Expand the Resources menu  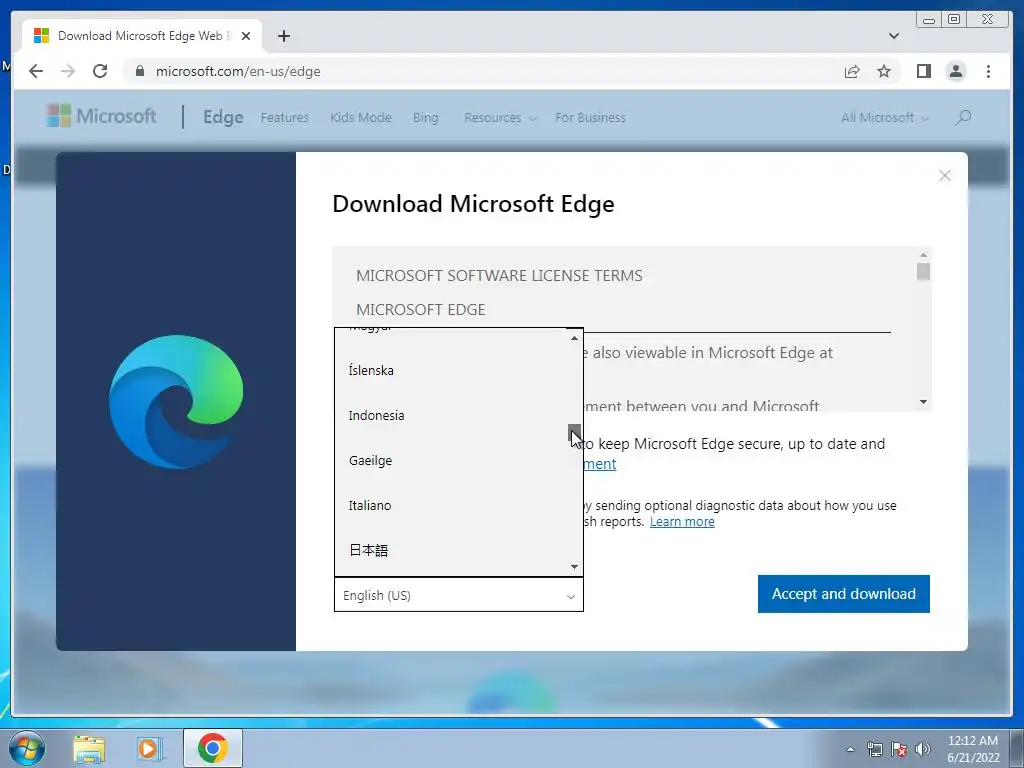[500, 118]
